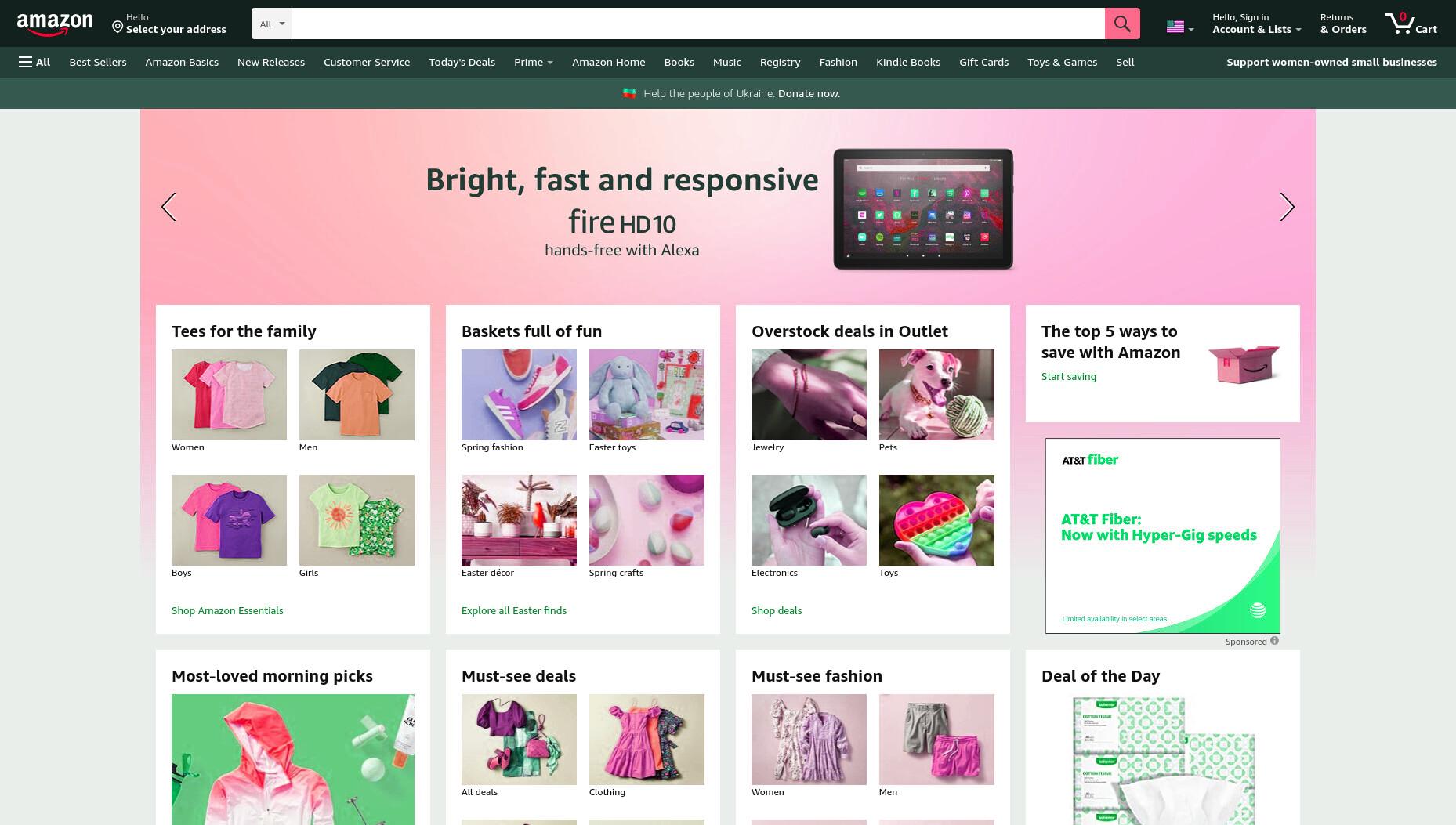Image resolution: width=1456 pixels, height=825 pixels.
Task: Open Pets puppy thumbnail
Action: click(936, 395)
